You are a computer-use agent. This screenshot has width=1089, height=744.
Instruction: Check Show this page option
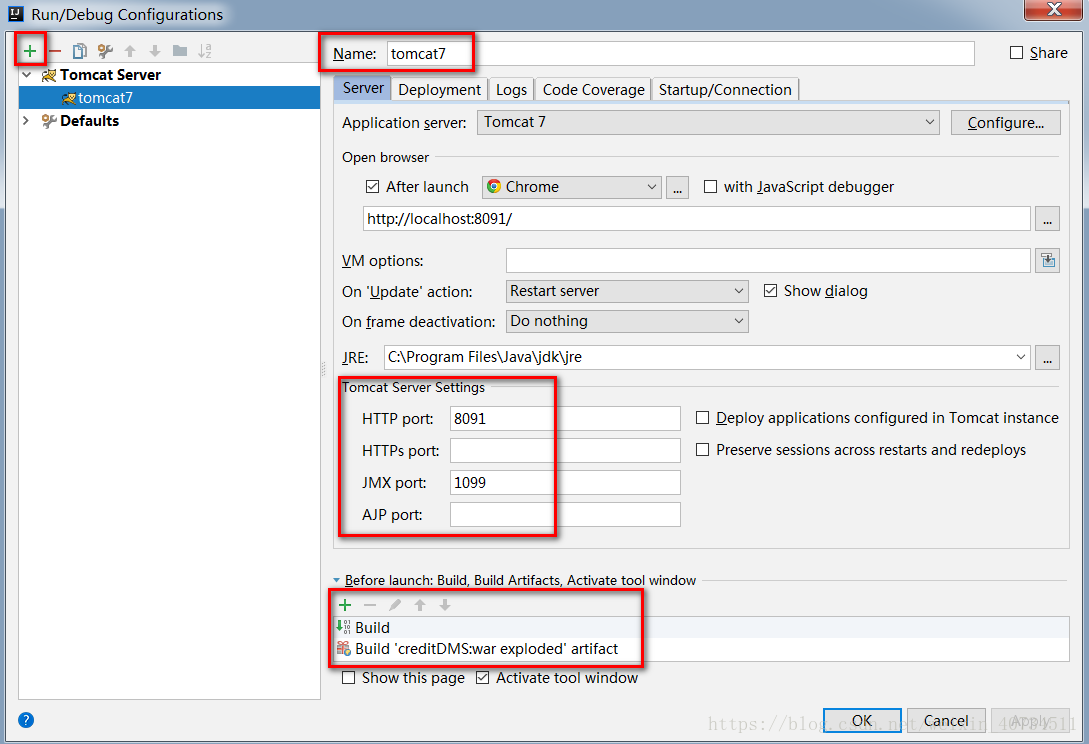pyautogui.click(x=349, y=677)
